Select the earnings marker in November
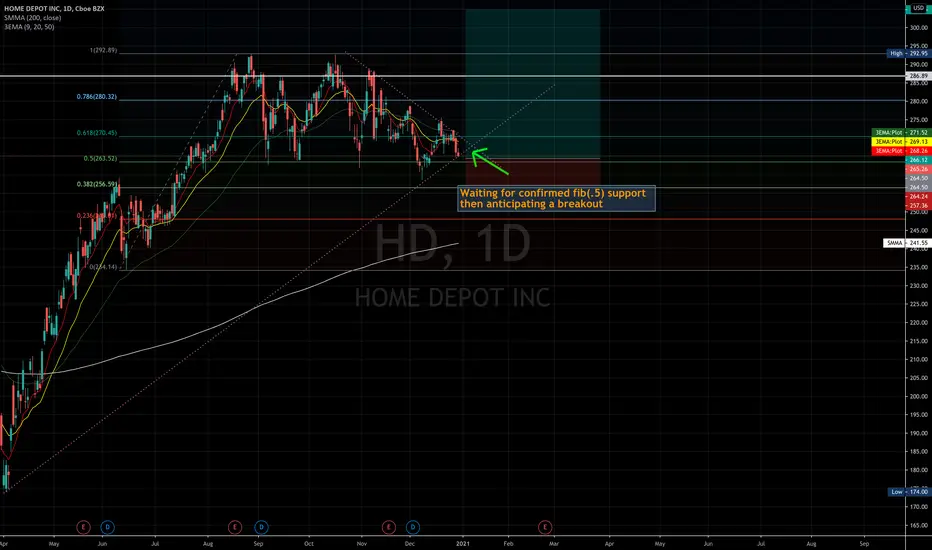This screenshot has height=550, width=932. pyautogui.click(x=388, y=527)
